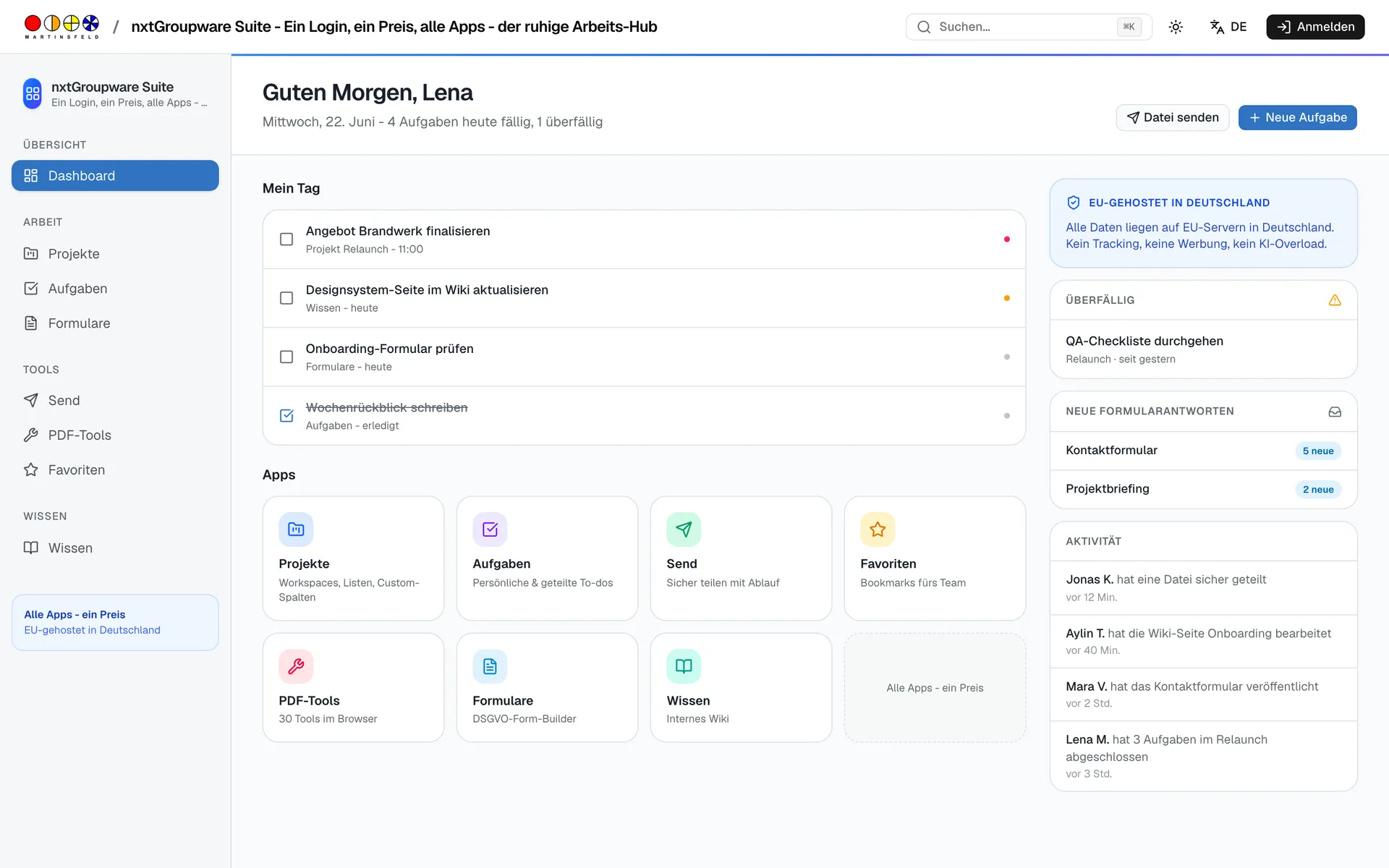
Task: Open Send in the sidebar
Action: pyautogui.click(x=115, y=401)
